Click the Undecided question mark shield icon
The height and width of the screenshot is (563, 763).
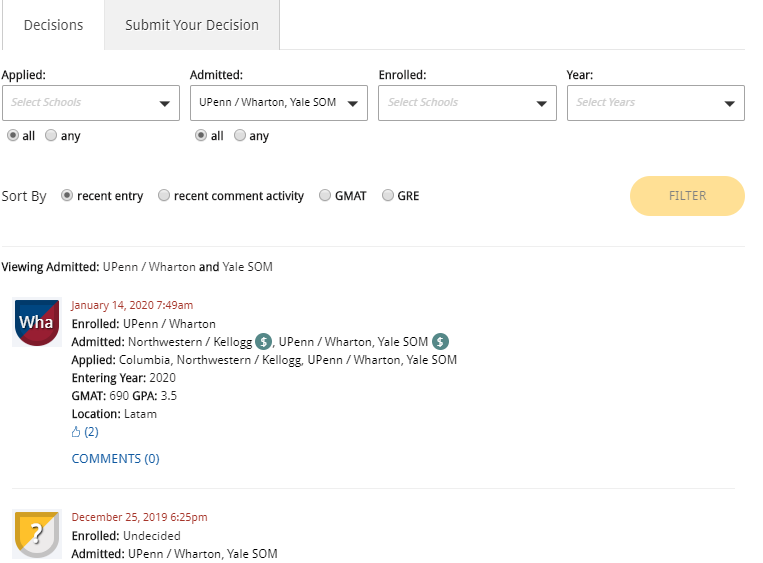pyautogui.click(x=37, y=534)
